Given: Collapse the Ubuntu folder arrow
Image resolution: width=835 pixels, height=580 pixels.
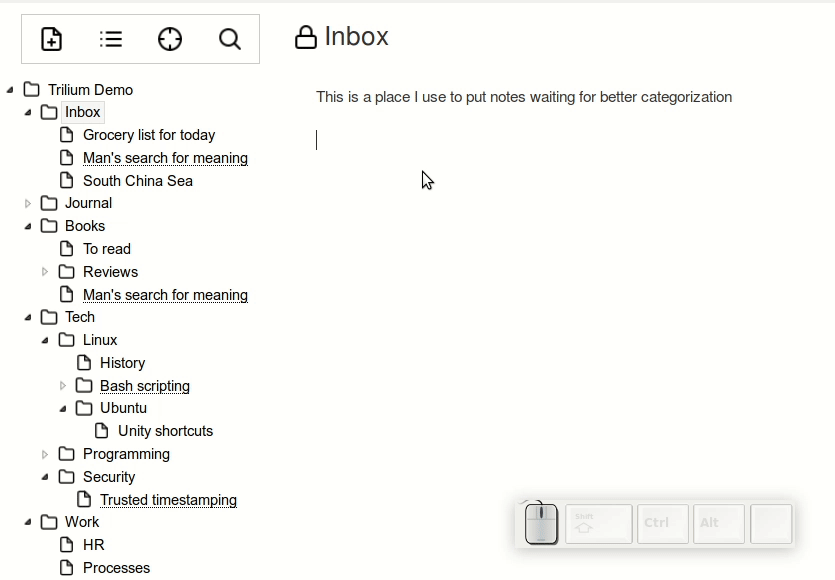Looking at the screenshot, I should coord(63,408).
